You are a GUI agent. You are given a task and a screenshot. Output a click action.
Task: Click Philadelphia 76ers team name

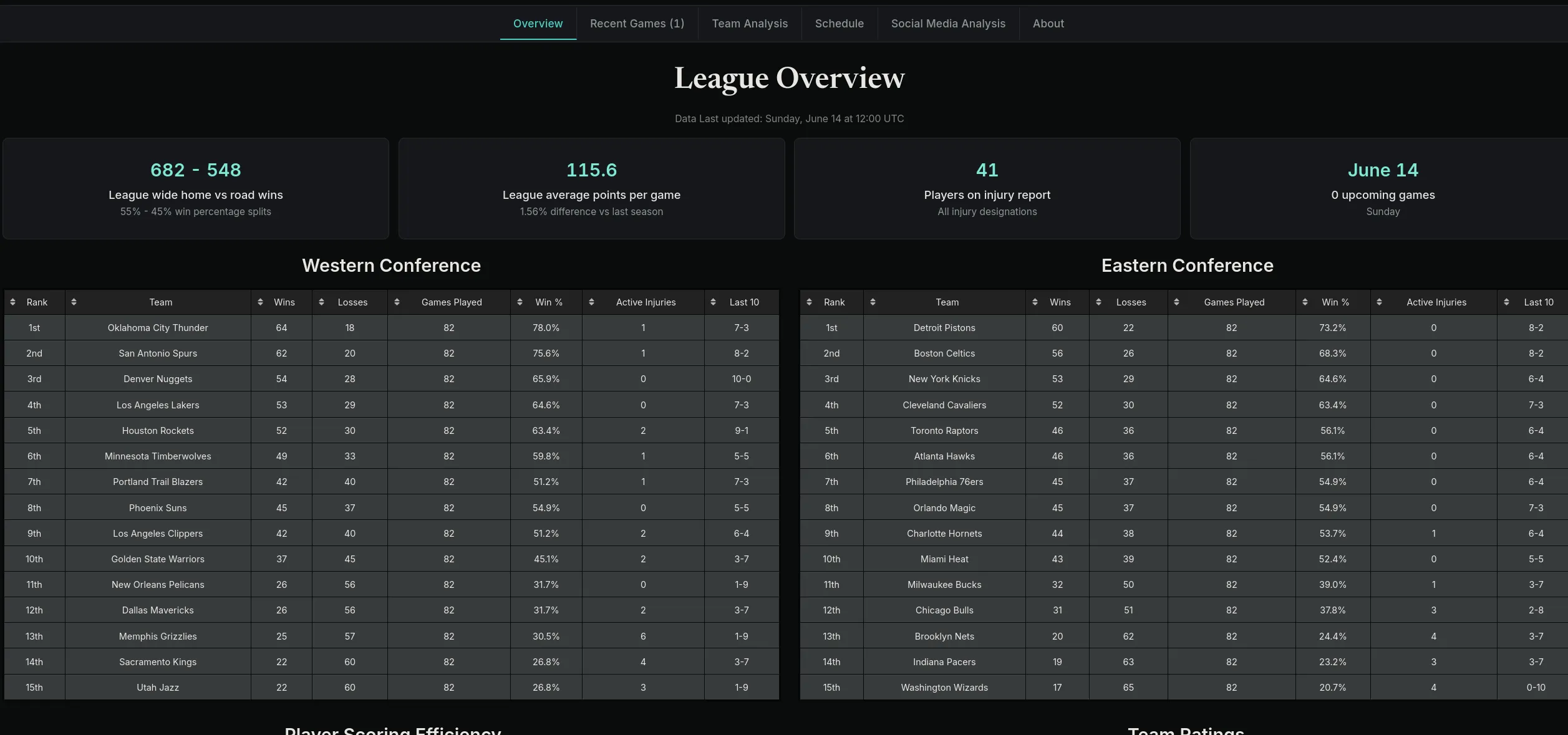[x=944, y=482]
